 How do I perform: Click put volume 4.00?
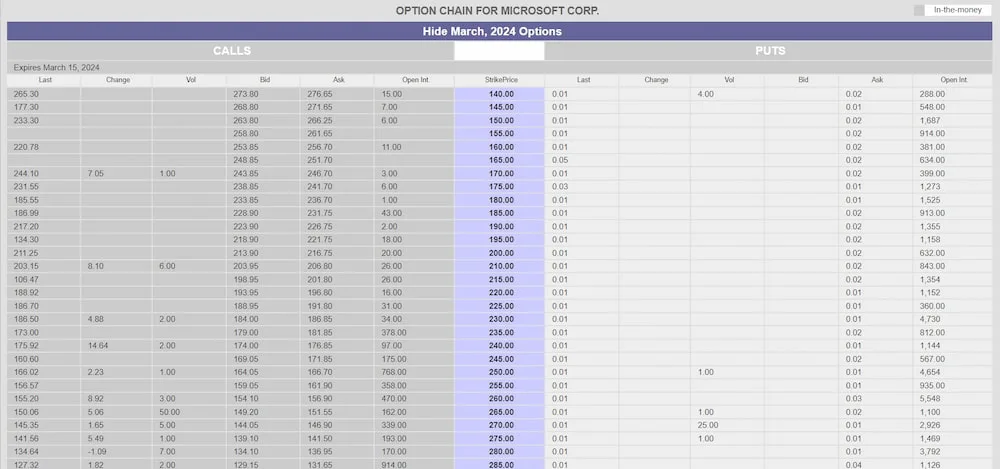706,94
